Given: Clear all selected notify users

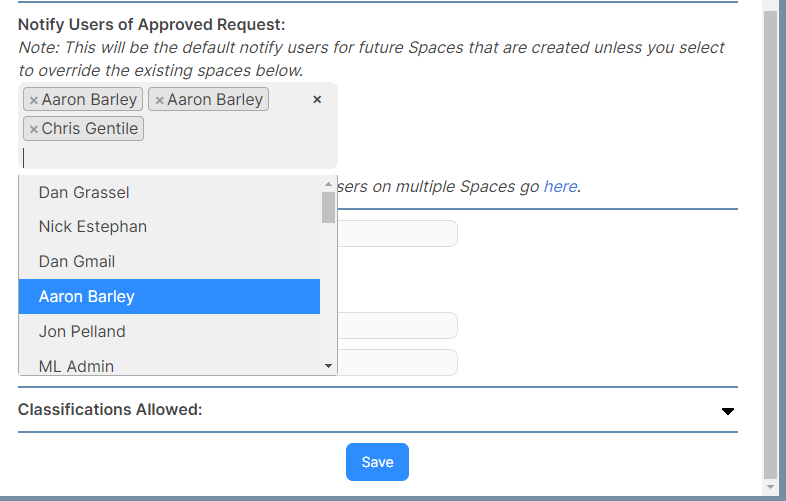Looking at the screenshot, I should (317, 100).
